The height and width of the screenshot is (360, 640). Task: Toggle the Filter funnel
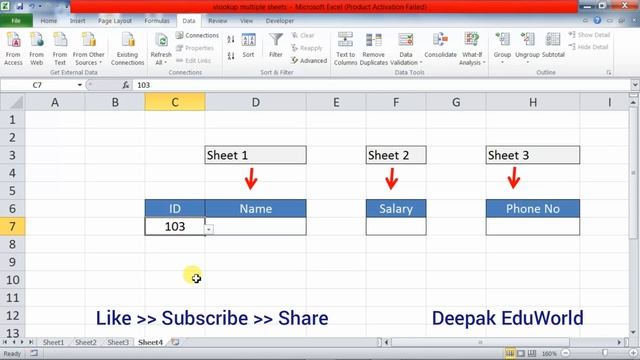tap(276, 46)
